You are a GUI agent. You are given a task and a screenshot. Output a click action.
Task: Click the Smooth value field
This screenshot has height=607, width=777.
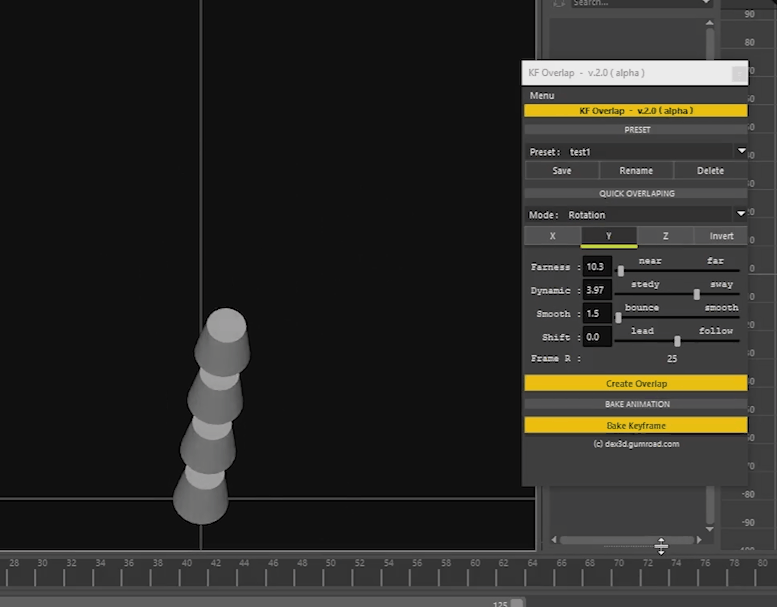(x=597, y=313)
